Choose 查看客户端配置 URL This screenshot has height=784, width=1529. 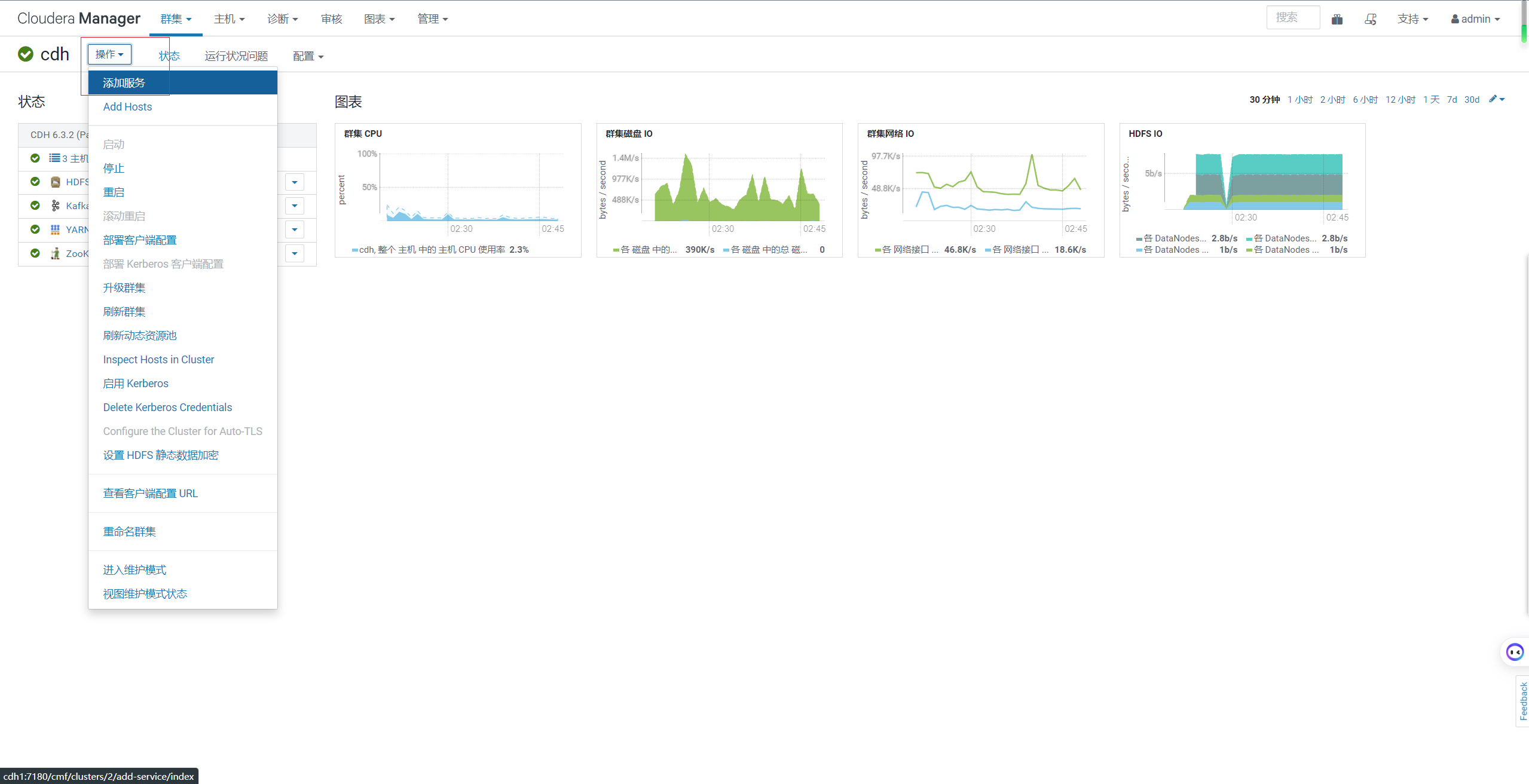coord(183,494)
